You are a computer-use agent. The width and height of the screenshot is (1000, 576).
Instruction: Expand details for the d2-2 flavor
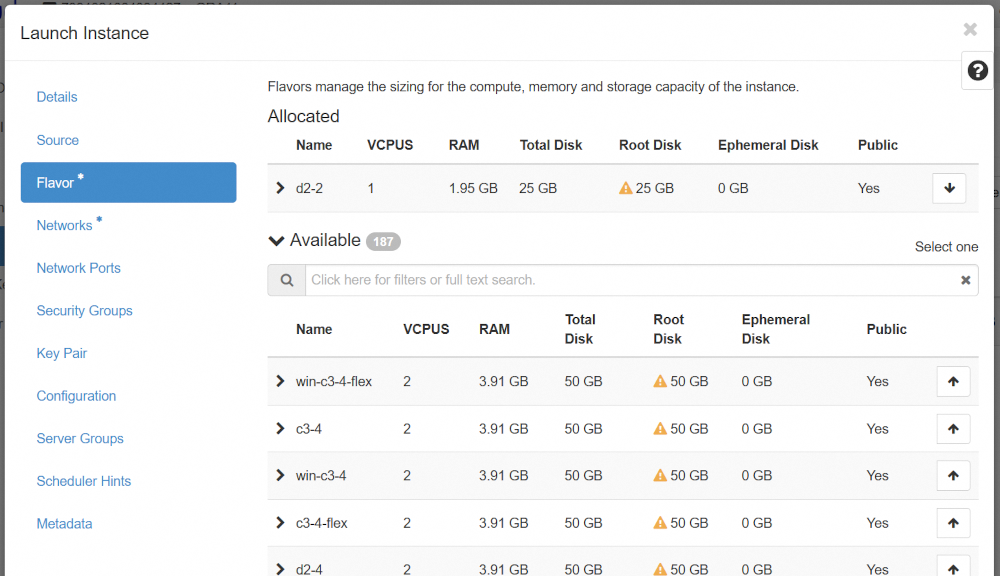(x=279, y=188)
